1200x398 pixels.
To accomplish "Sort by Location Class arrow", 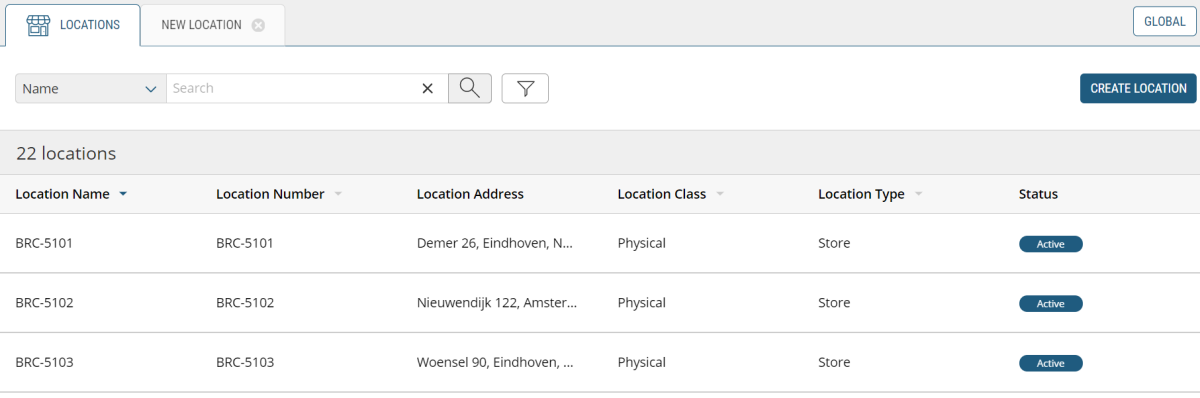I will pyautogui.click(x=720, y=194).
